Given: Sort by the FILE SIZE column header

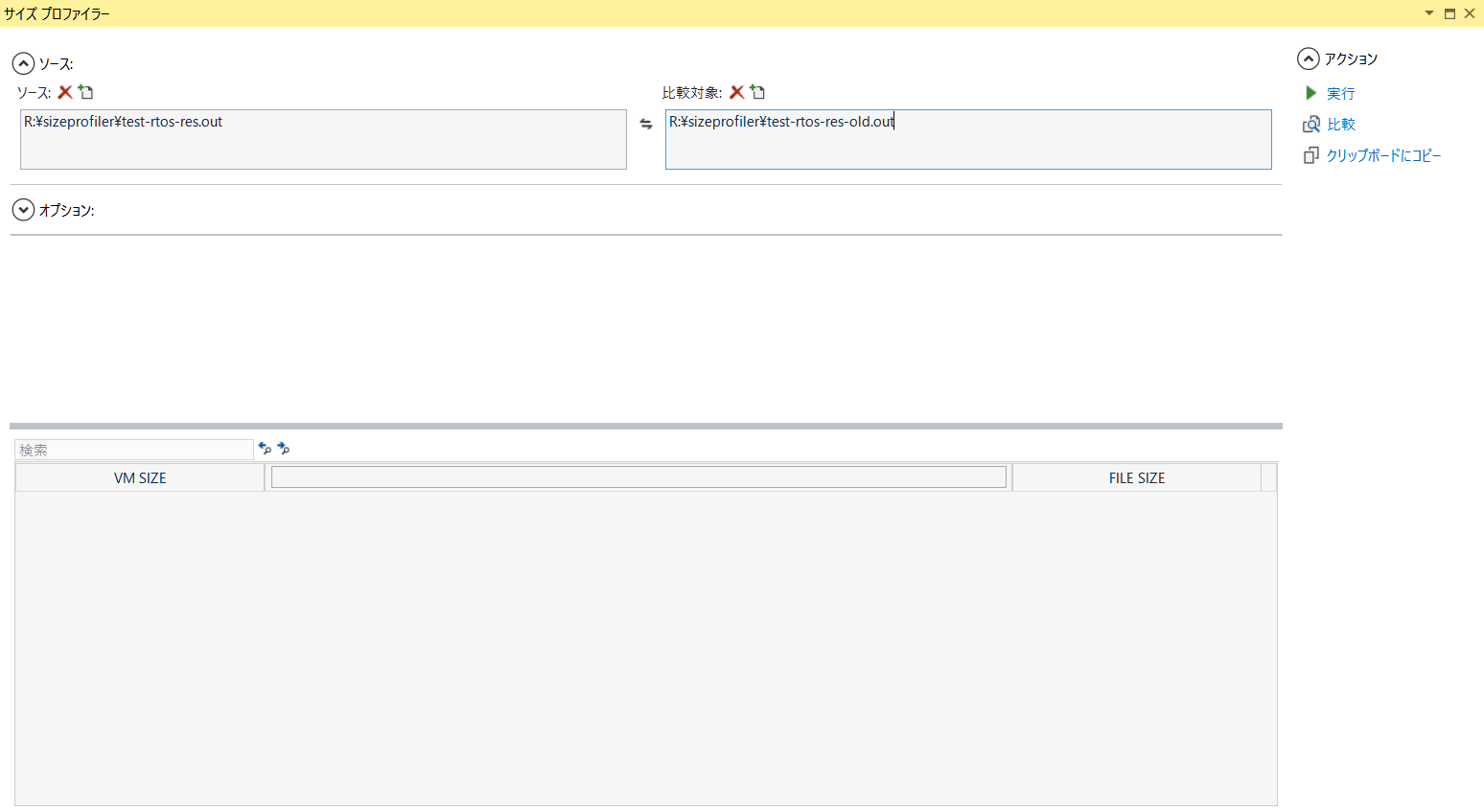Looking at the screenshot, I should pos(1136,477).
